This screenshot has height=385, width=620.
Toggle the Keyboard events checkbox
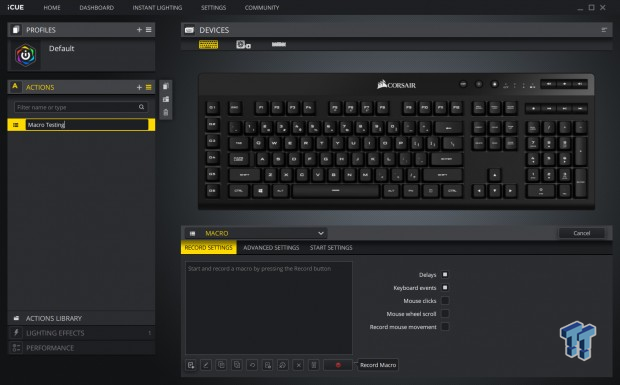(x=445, y=287)
